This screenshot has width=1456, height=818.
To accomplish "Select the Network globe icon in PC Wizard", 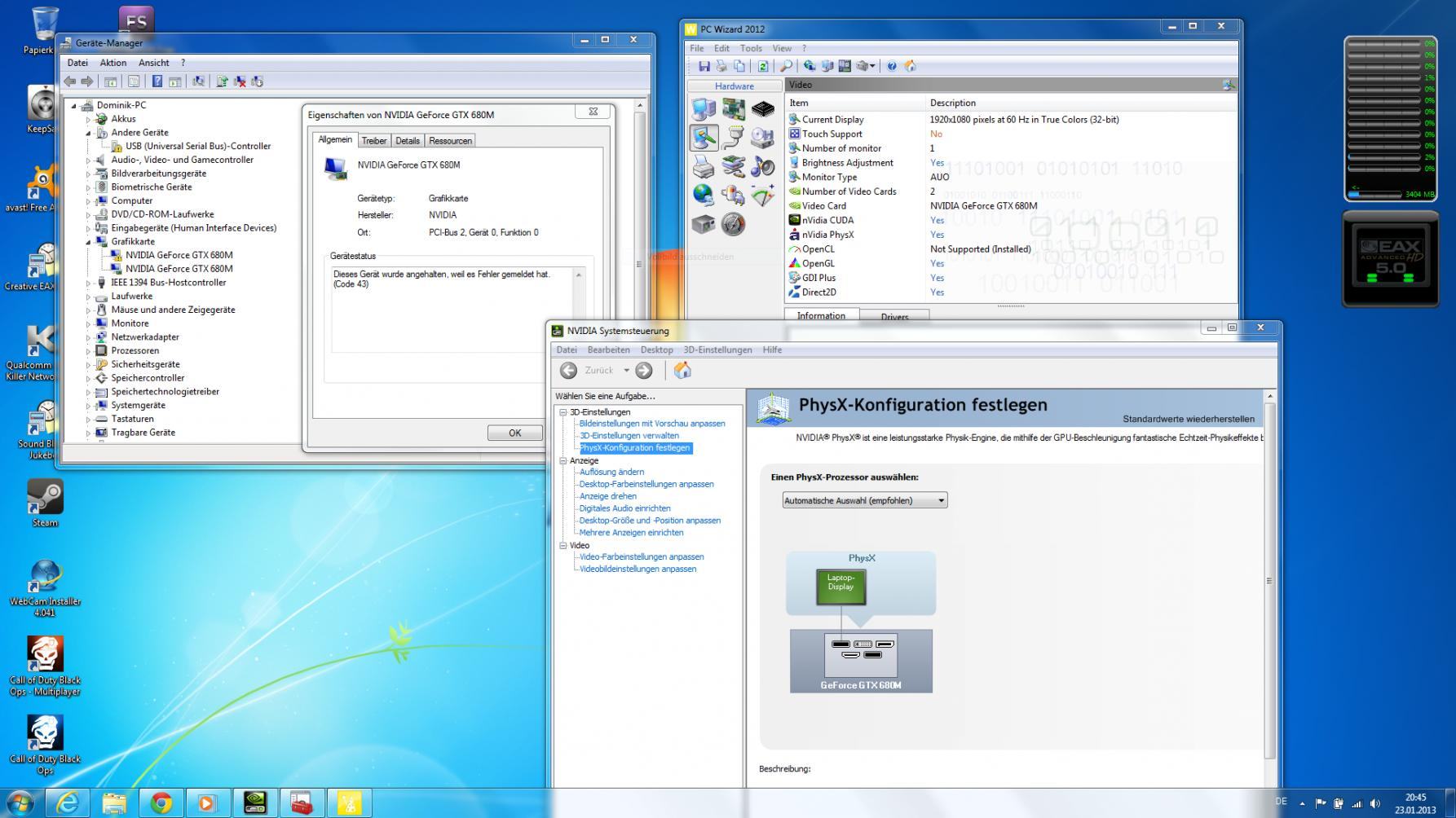I will pos(704,196).
